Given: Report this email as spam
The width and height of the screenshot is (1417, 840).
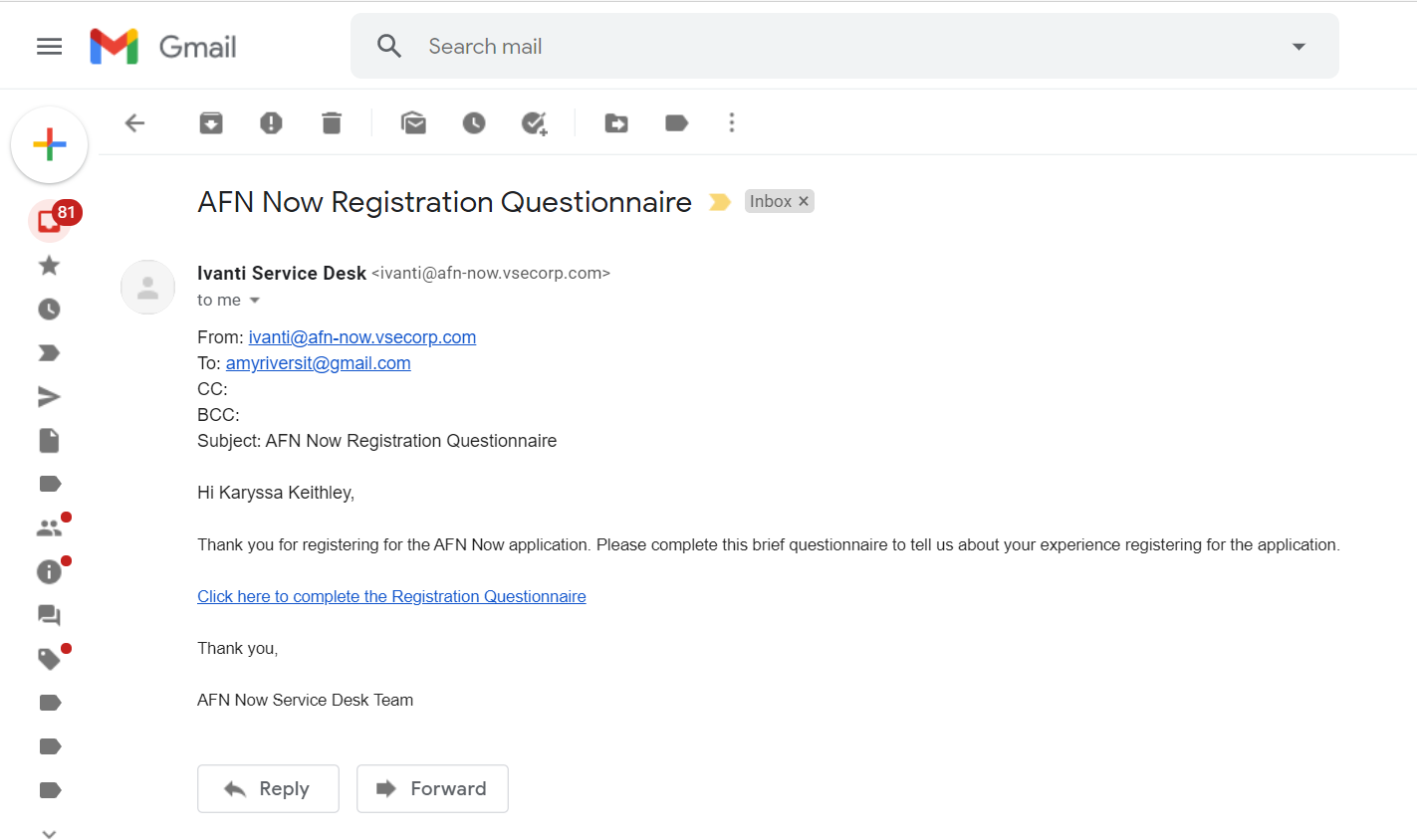Looking at the screenshot, I should pyautogui.click(x=271, y=122).
